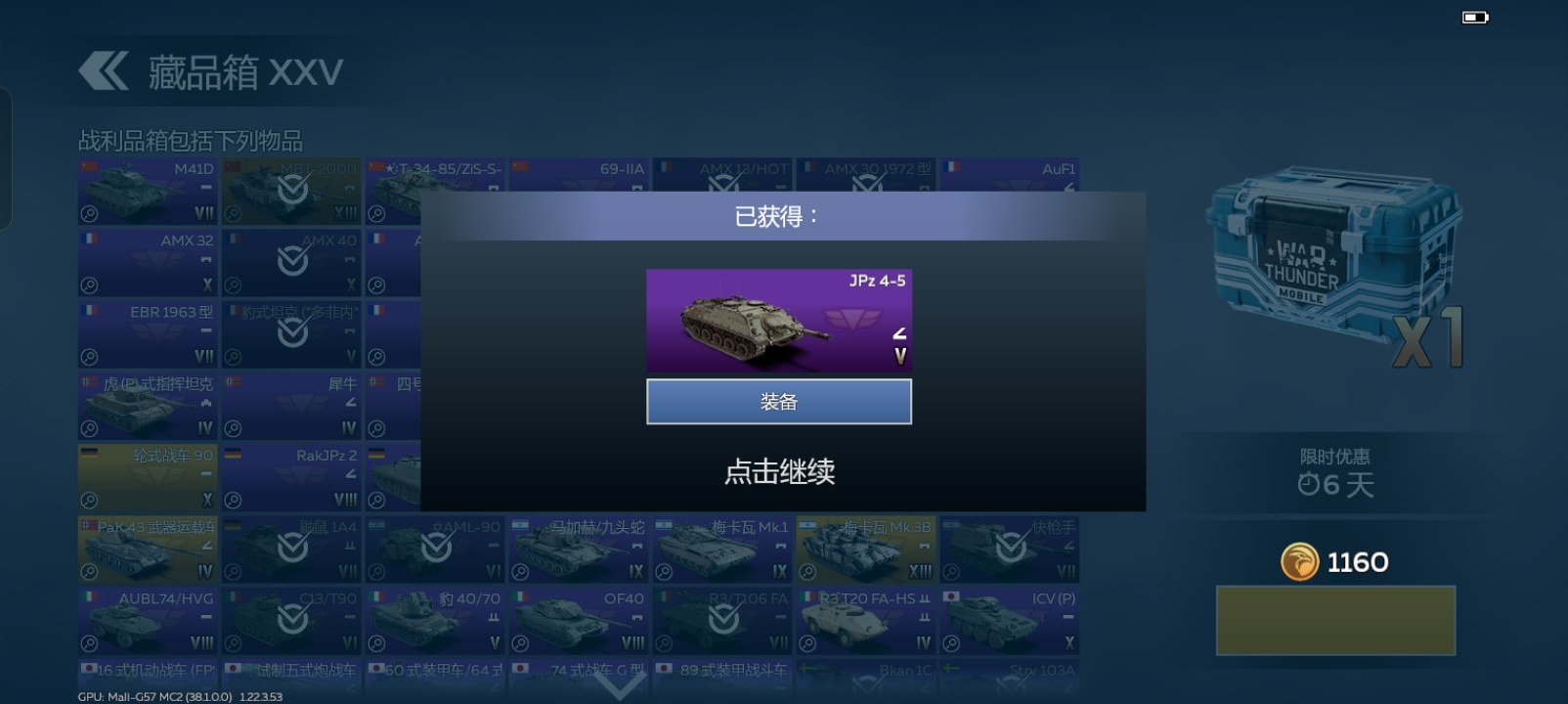Click the golden eagle currency icon
The width and height of the screenshot is (1568, 704).
pos(1299,562)
